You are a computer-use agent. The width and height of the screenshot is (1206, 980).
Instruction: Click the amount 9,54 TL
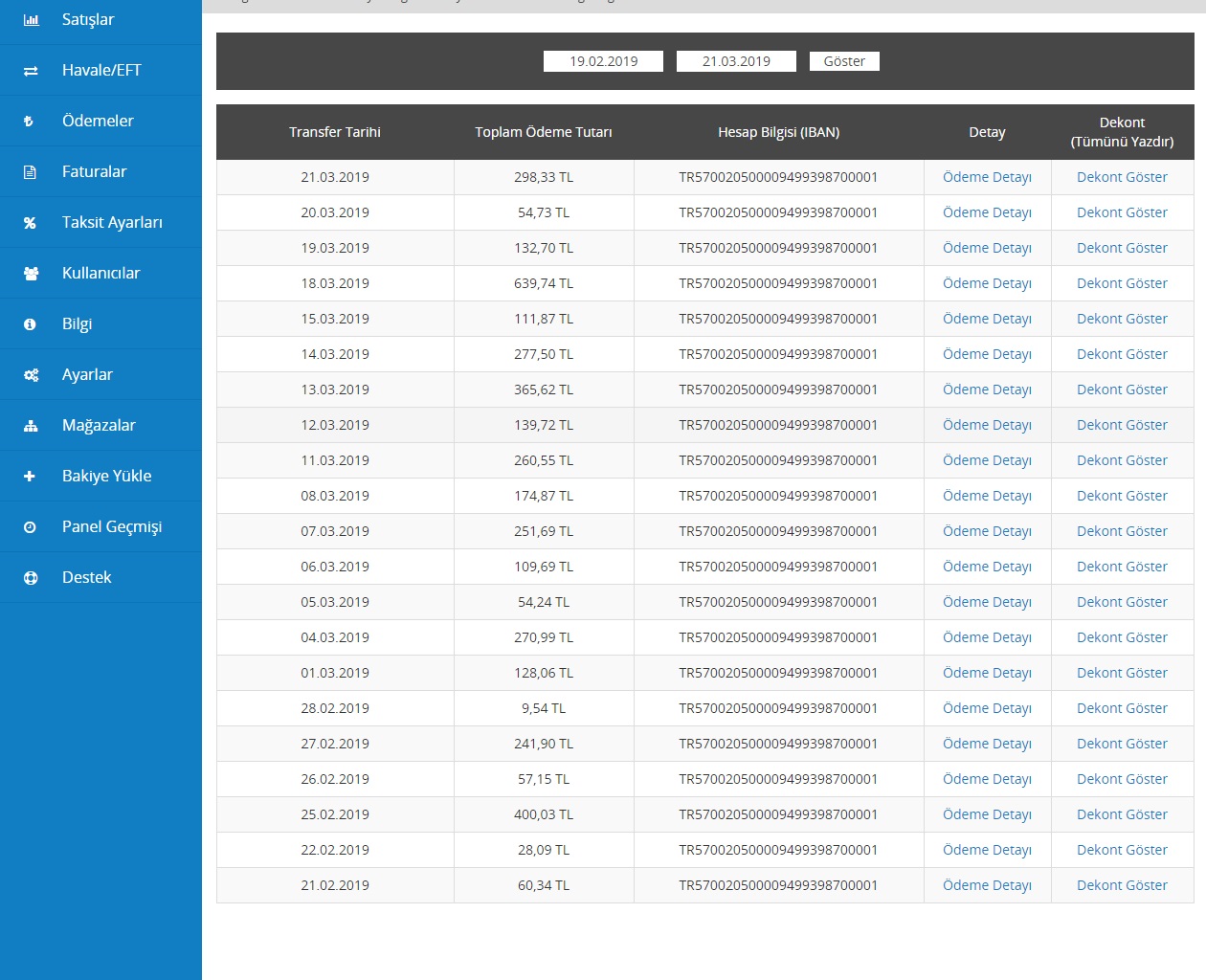544,708
